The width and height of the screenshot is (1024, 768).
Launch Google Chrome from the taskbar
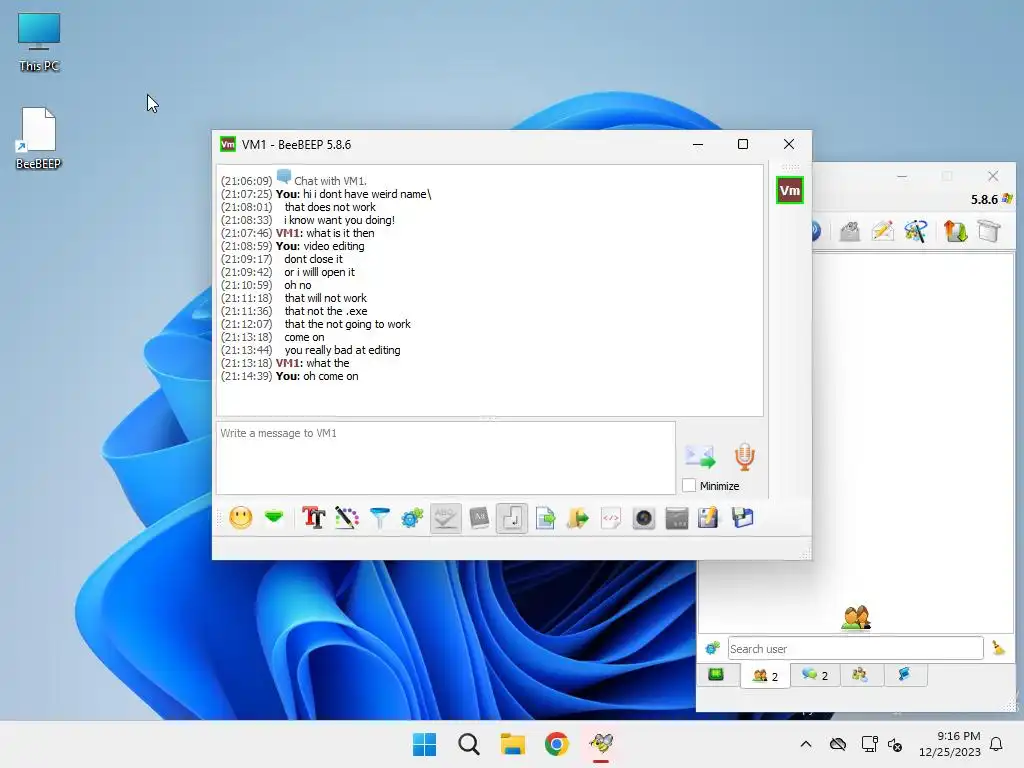[x=557, y=744]
